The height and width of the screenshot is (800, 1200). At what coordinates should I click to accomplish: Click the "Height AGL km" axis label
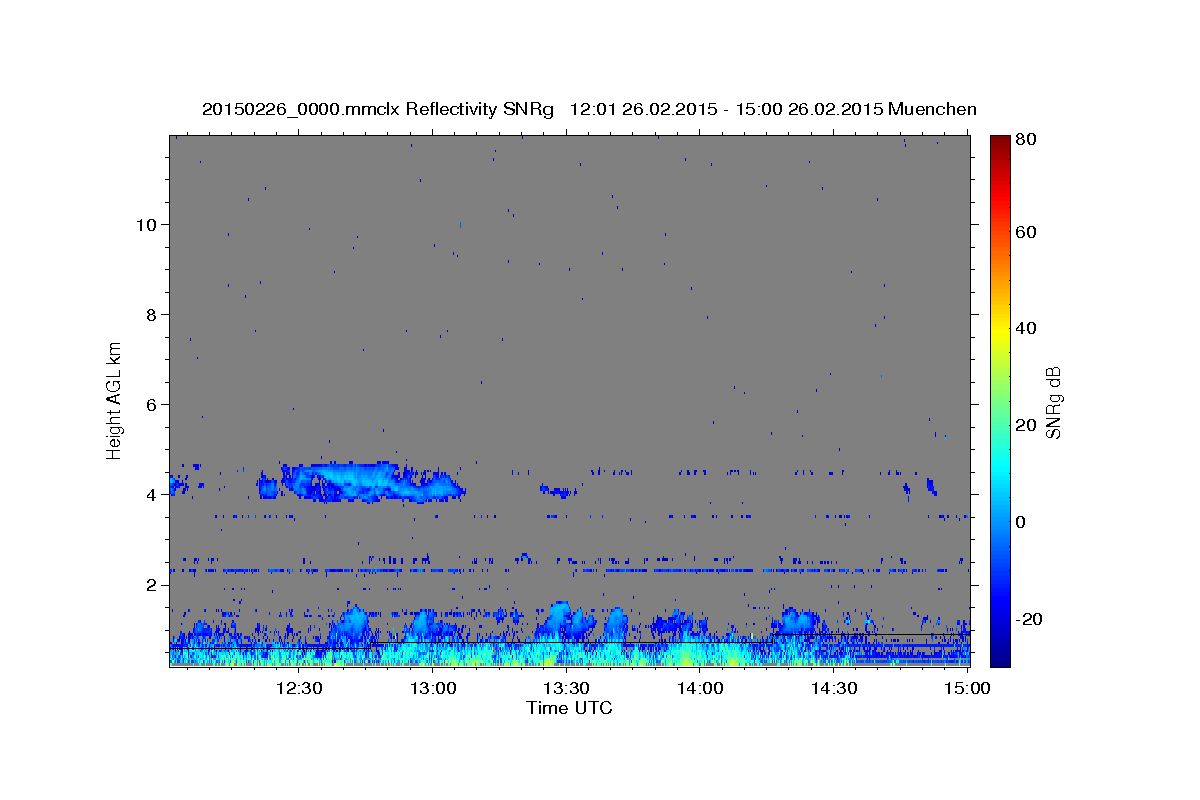[115, 400]
